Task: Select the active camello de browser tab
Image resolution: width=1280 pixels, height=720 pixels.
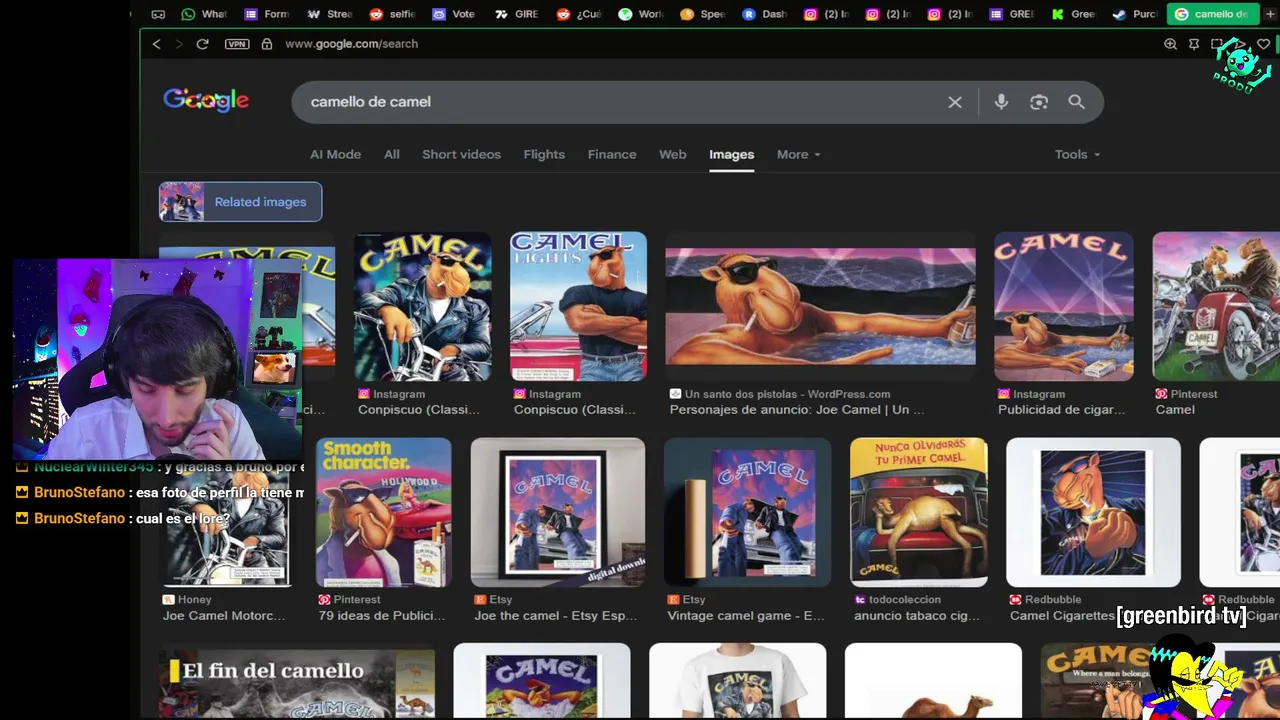Action: (x=1211, y=14)
